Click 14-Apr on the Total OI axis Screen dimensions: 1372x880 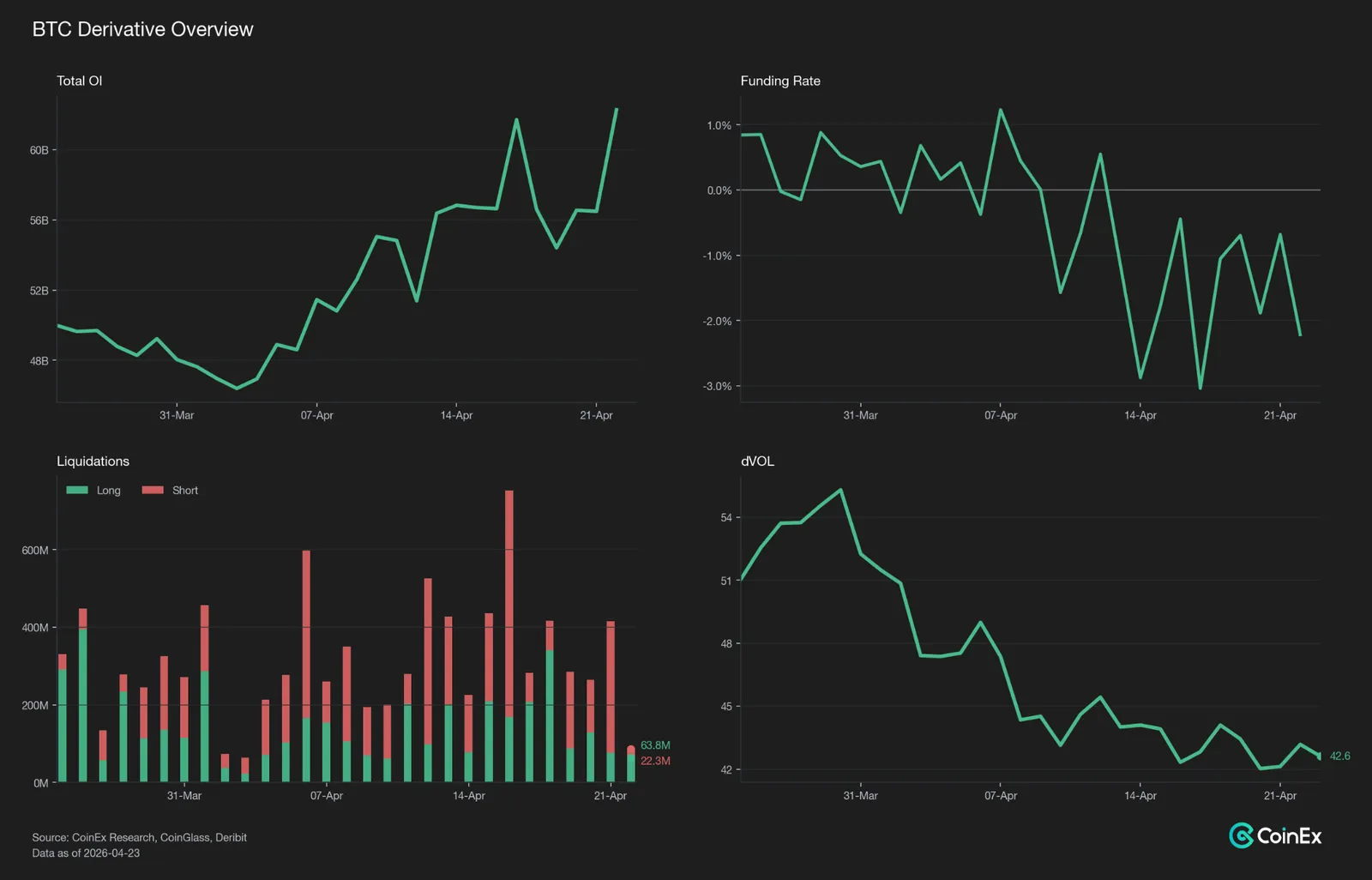point(456,415)
